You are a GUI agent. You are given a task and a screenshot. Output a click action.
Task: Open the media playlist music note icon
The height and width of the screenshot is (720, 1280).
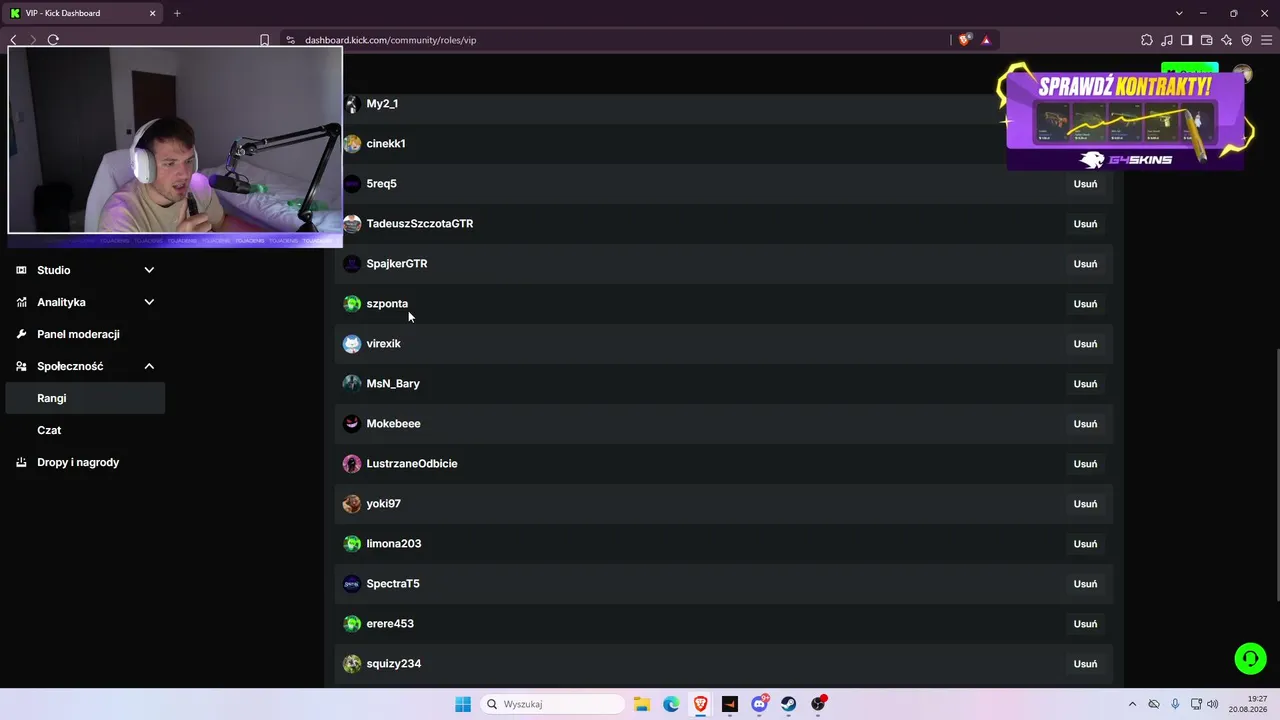[x=1167, y=40]
